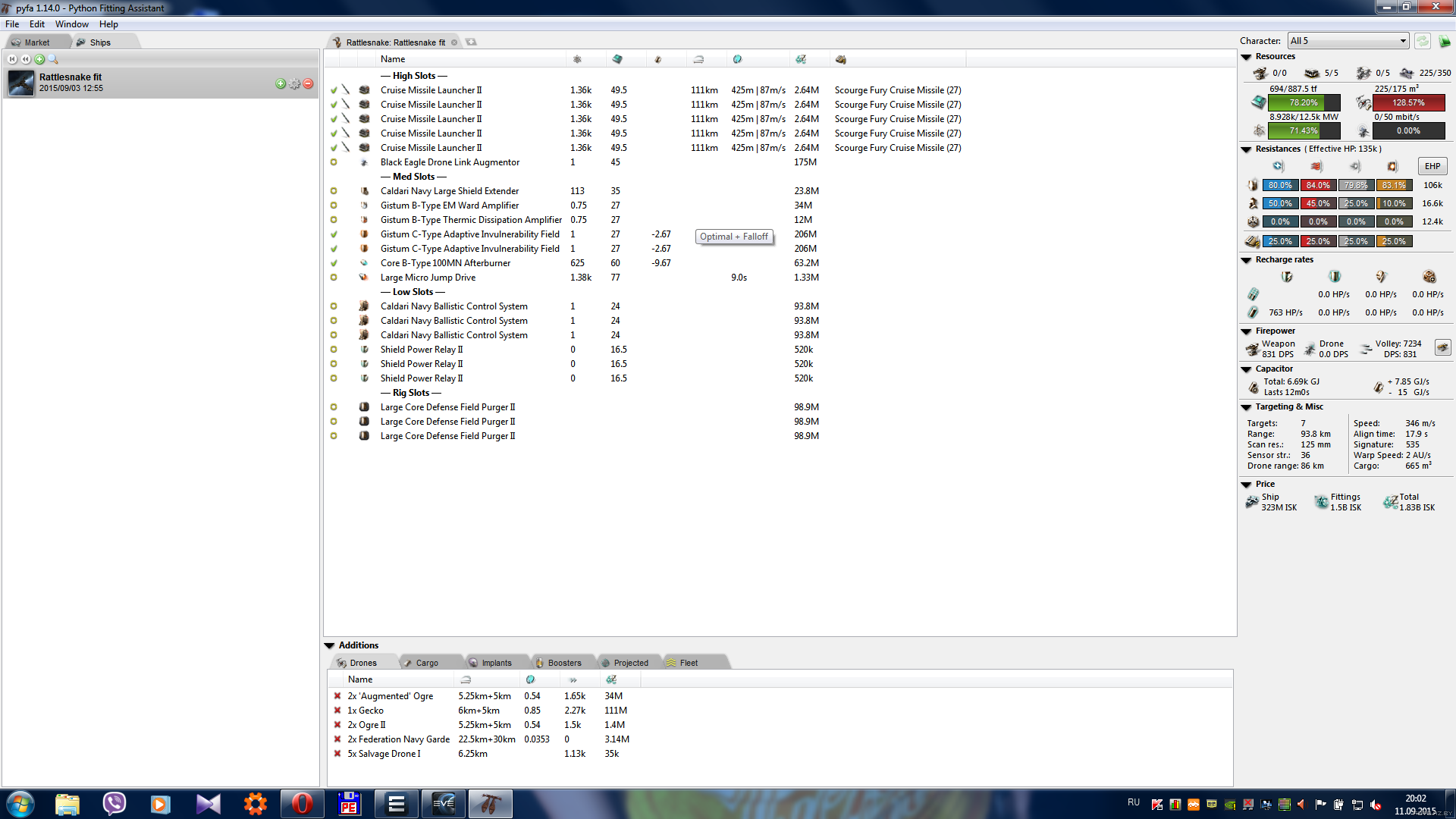Sort by price column icon in fitting header
This screenshot has width=1456, height=819.
[801, 59]
